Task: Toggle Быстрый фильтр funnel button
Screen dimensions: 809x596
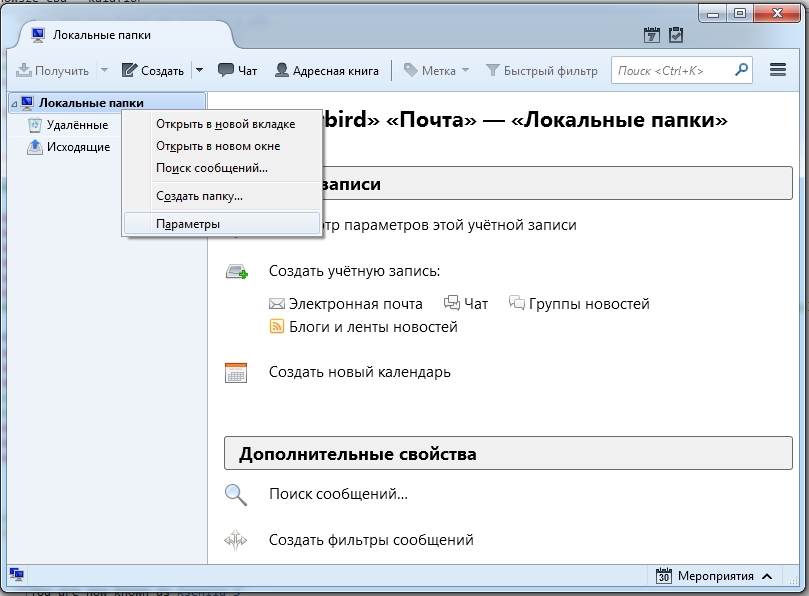Action: tap(542, 70)
